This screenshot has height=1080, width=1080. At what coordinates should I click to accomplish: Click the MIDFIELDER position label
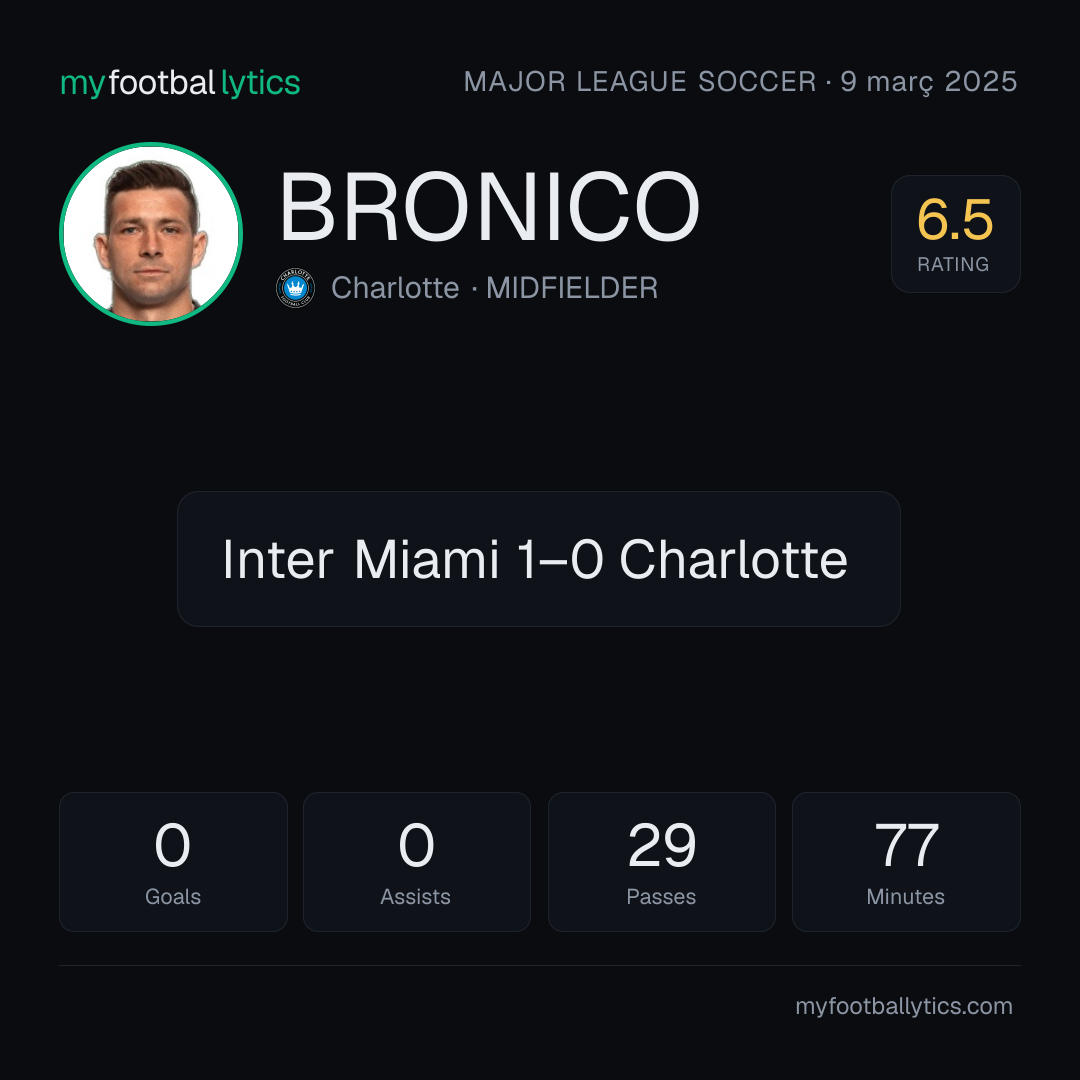(572, 288)
